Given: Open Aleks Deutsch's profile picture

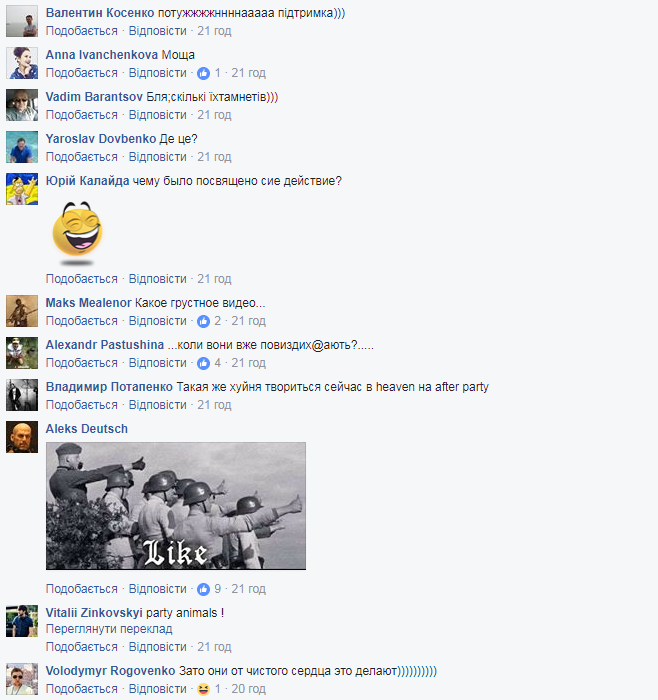Looking at the screenshot, I should pyautogui.click(x=22, y=437).
